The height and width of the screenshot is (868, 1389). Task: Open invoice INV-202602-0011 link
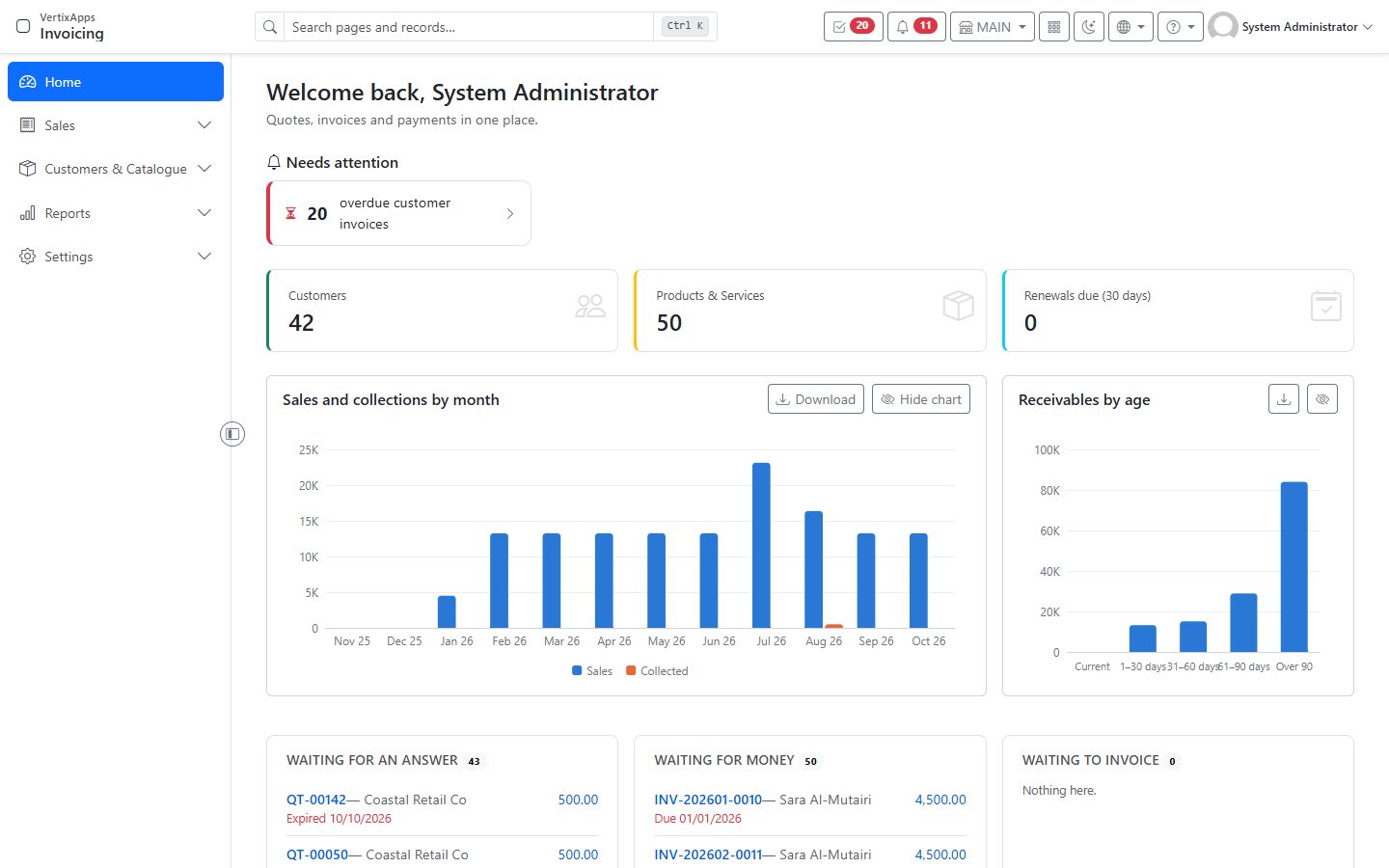click(708, 854)
